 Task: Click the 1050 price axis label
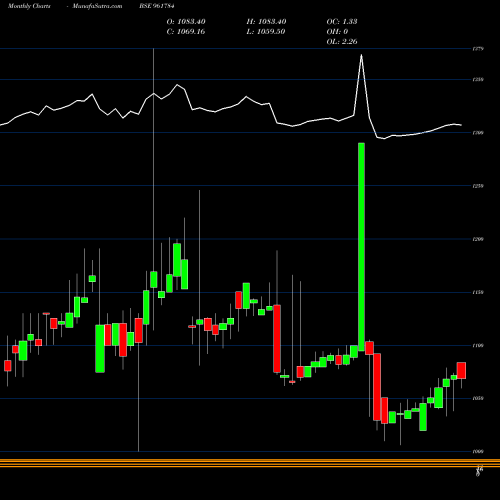point(478,399)
